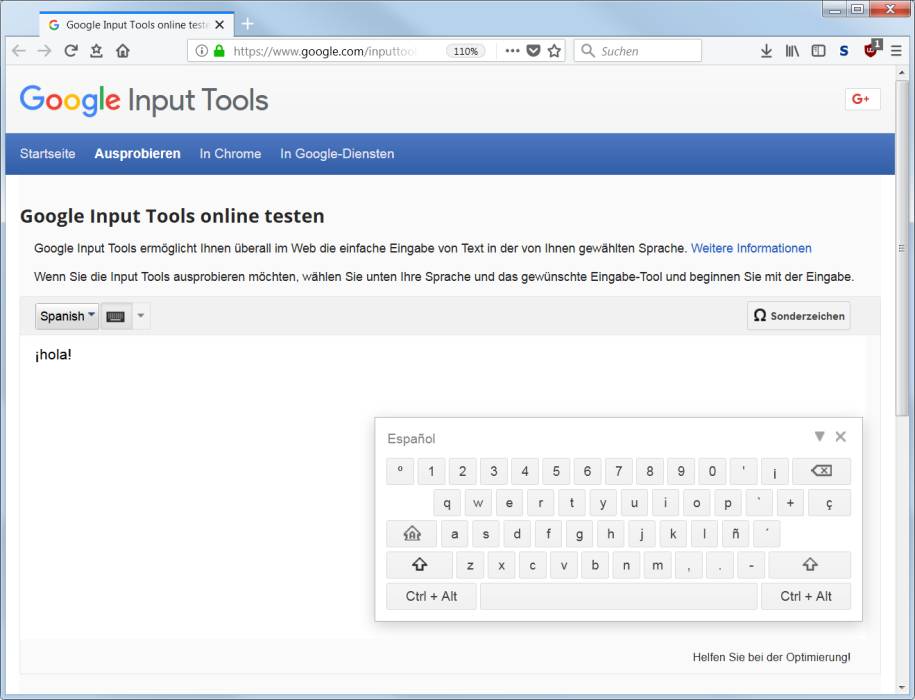Open the Startseite navigation tab

pos(47,153)
